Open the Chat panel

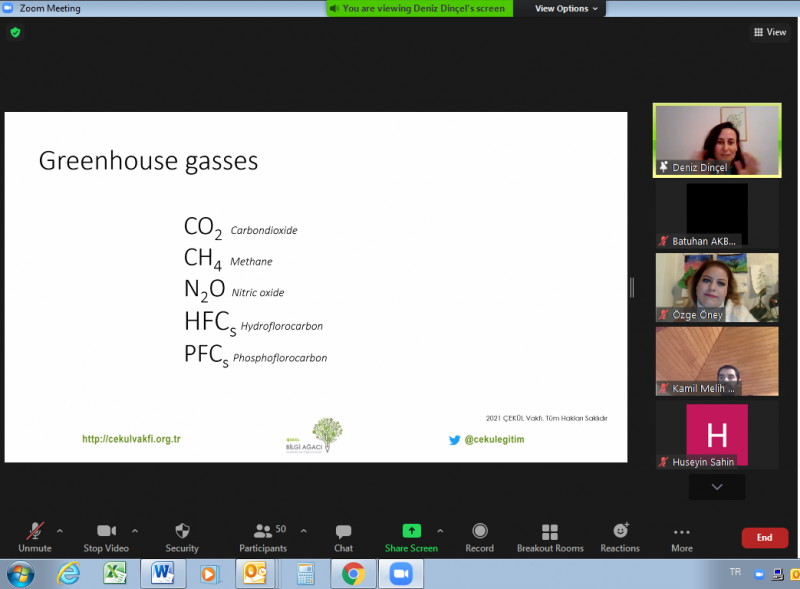(343, 532)
